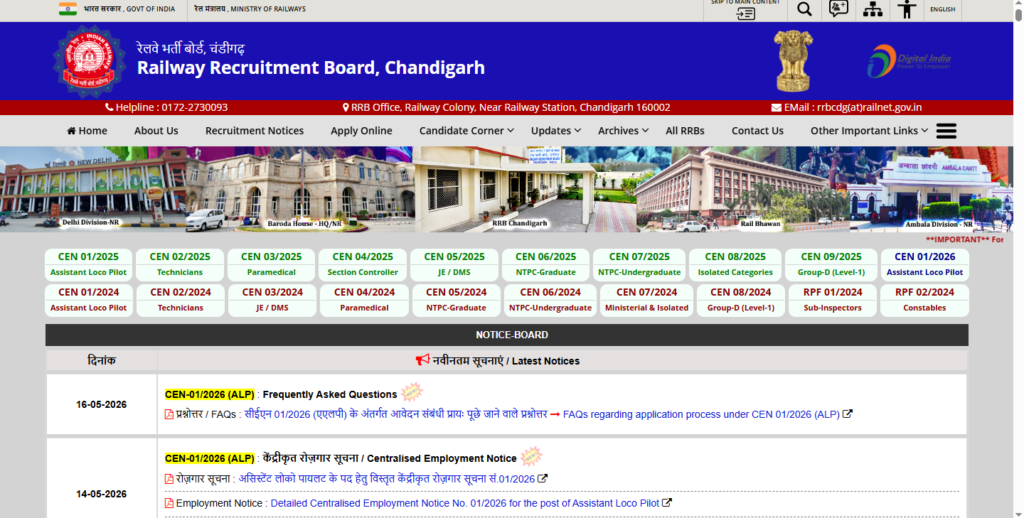Click the Home house icon
Image resolution: width=1024 pixels, height=518 pixels.
pos(71,131)
